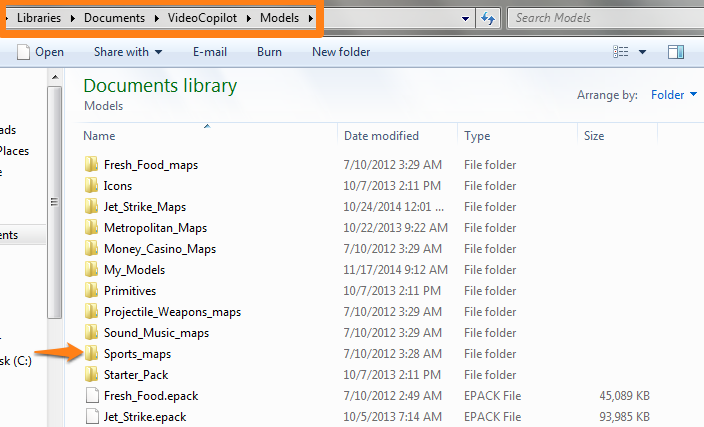The height and width of the screenshot is (427, 704).
Task: Select the My_Models folder icon
Action: tap(91, 270)
